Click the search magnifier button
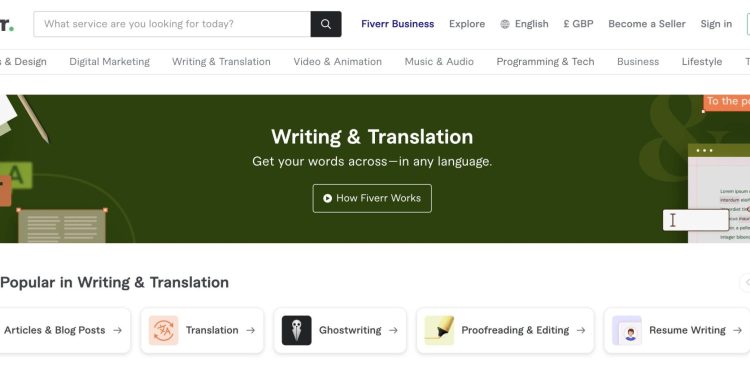 326,24
